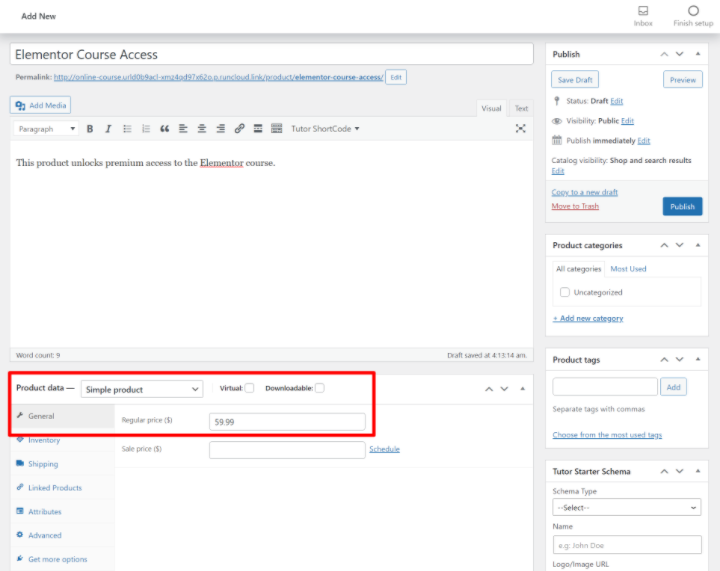Open the Simple product type dropdown
Viewport: 720px width, 571px height.
(x=142, y=389)
